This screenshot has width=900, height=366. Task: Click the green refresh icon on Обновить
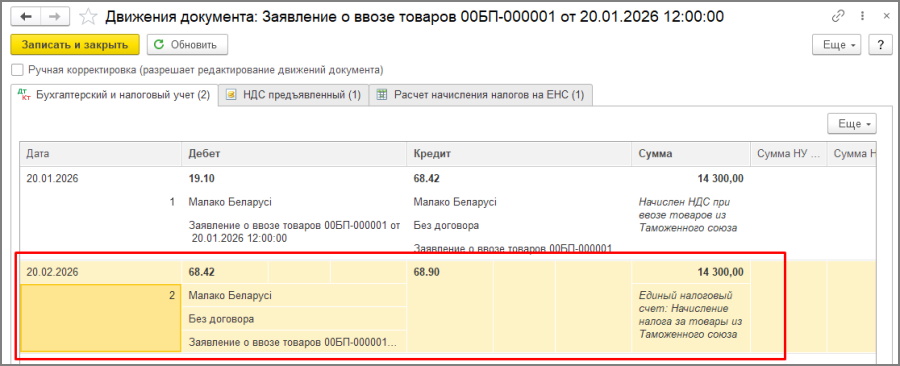click(x=160, y=45)
